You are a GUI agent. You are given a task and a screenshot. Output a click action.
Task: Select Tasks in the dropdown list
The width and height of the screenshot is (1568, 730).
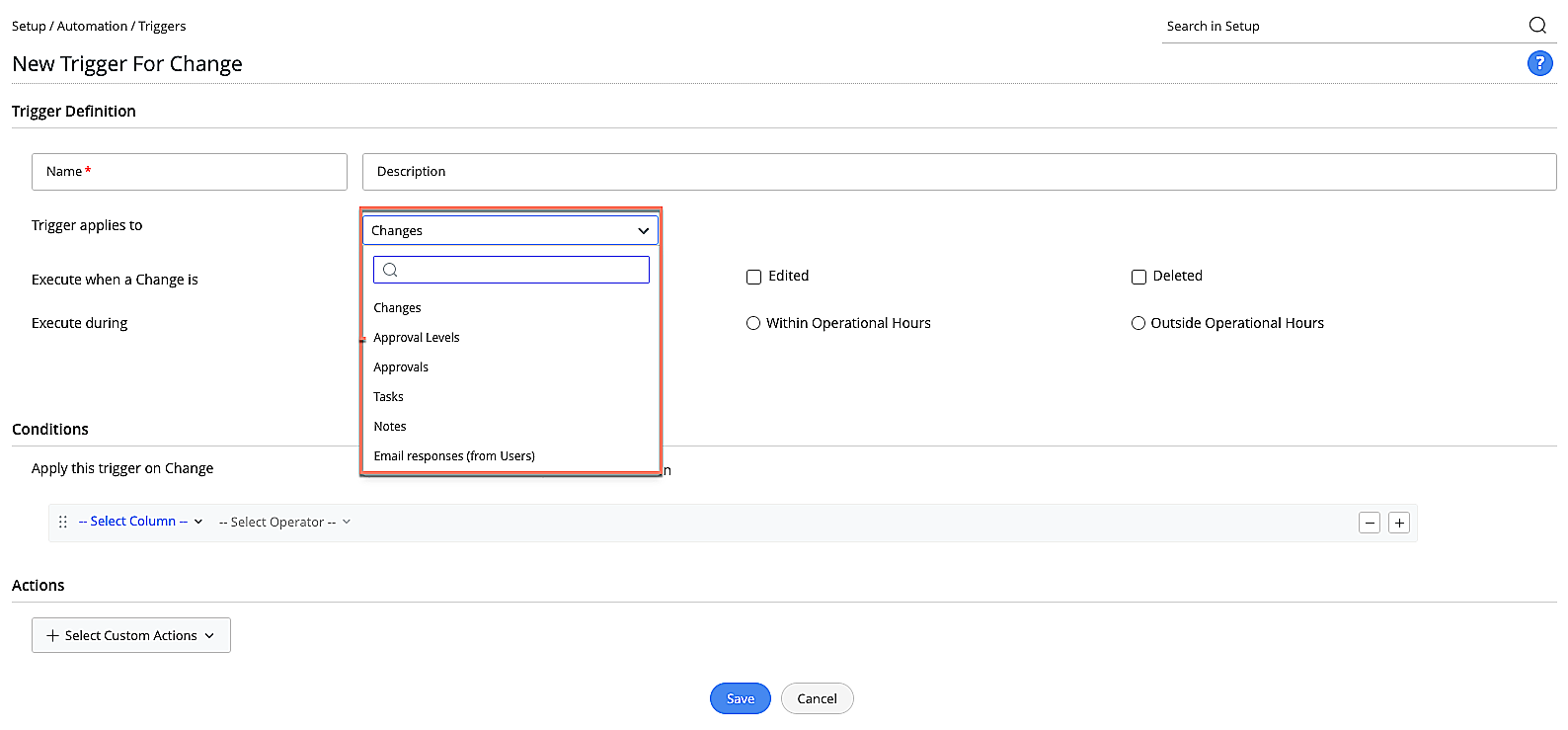click(389, 397)
